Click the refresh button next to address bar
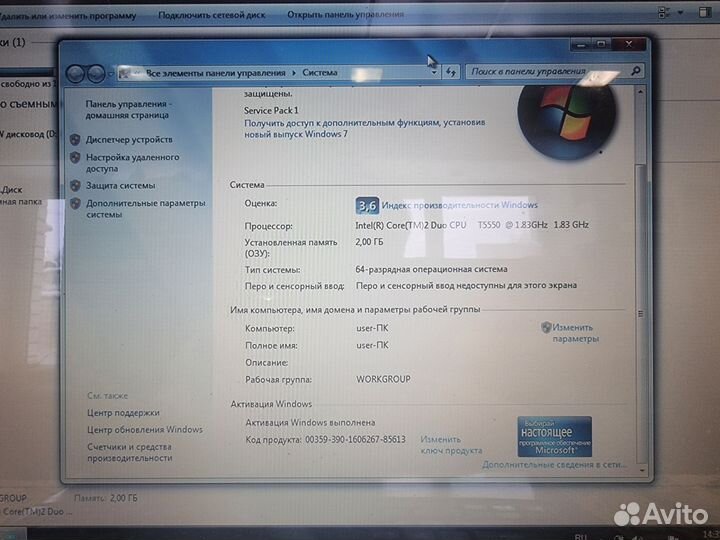The height and width of the screenshot is (540, 720). tap(450, 72)
